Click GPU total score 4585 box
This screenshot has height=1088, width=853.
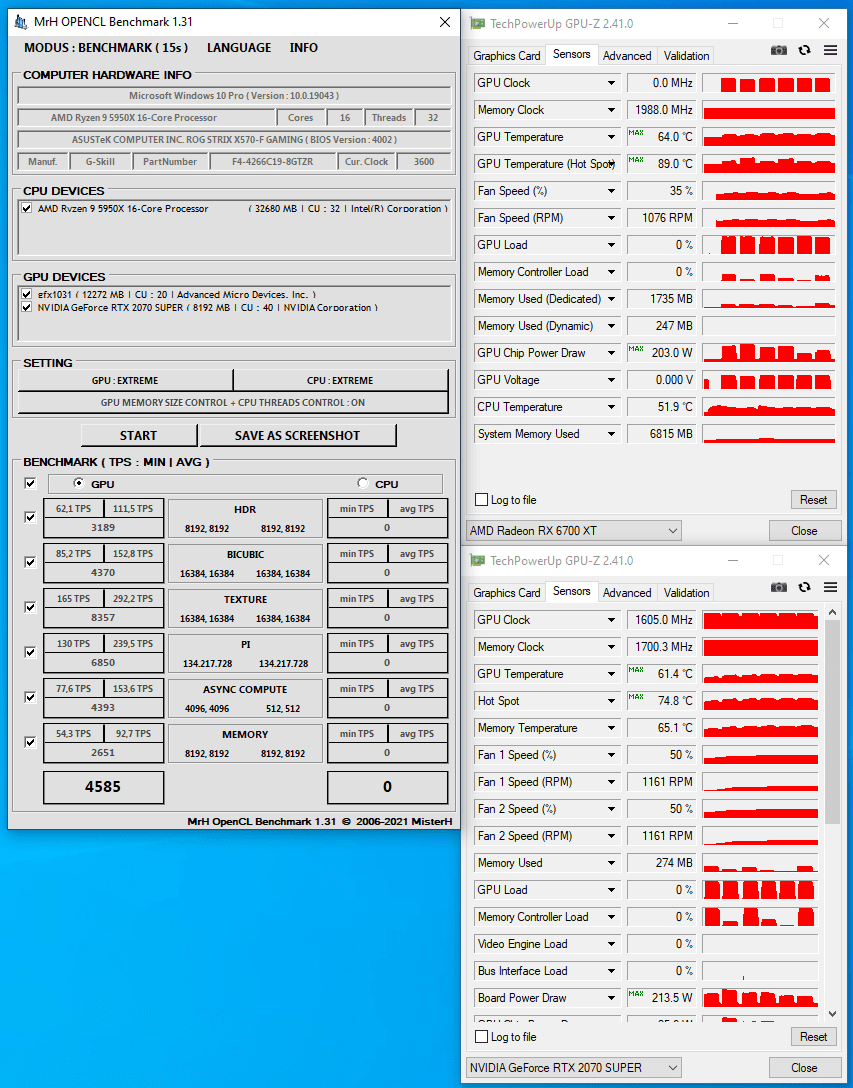tap(103, 787)
